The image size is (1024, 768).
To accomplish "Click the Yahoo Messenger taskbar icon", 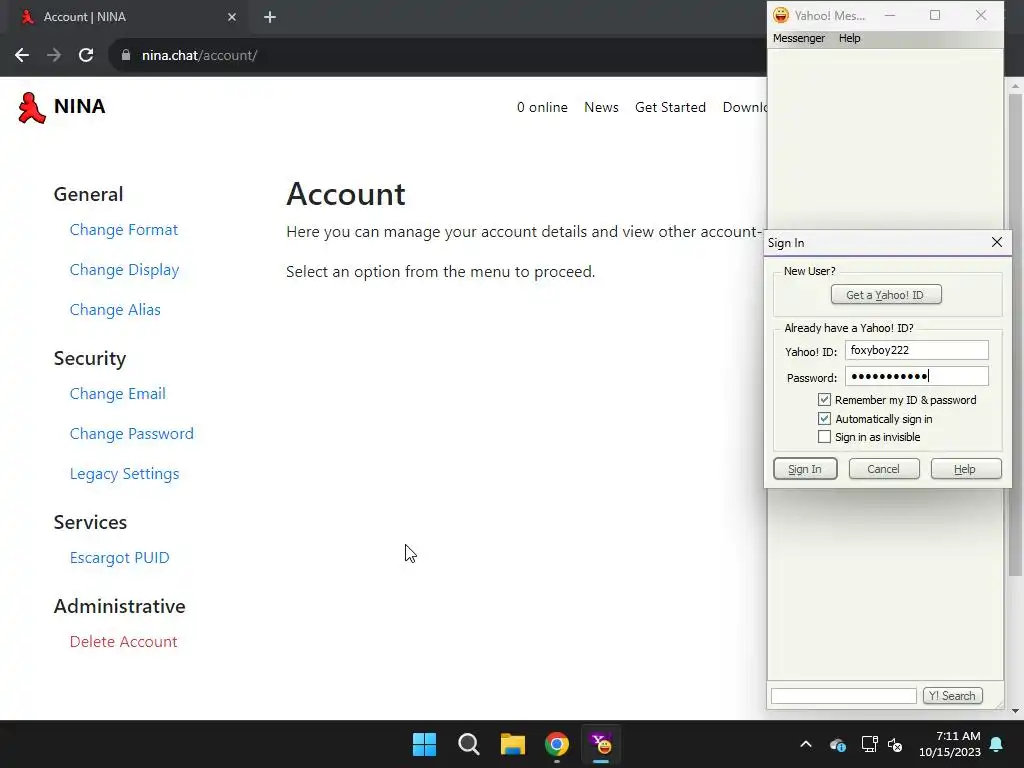I will 601,744.
